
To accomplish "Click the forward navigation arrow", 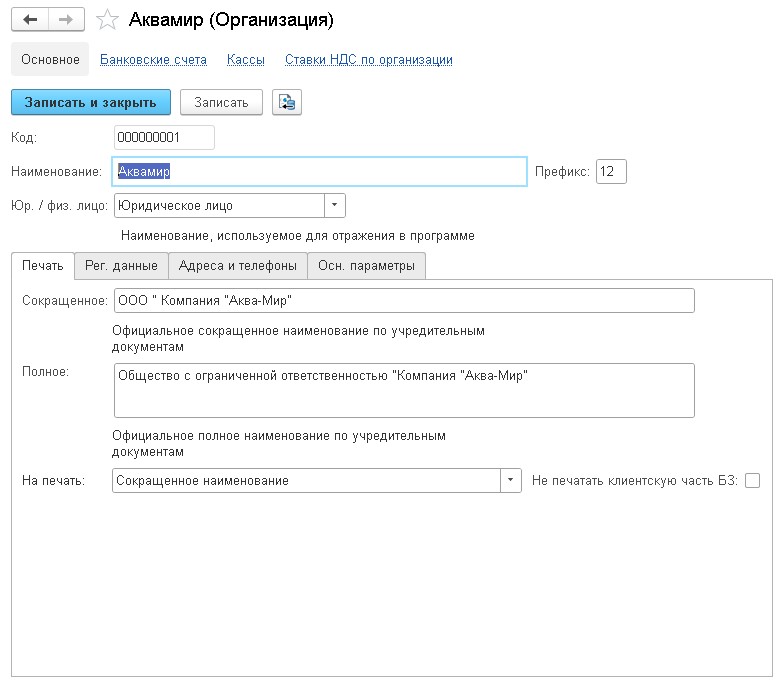I will point(65,20).
